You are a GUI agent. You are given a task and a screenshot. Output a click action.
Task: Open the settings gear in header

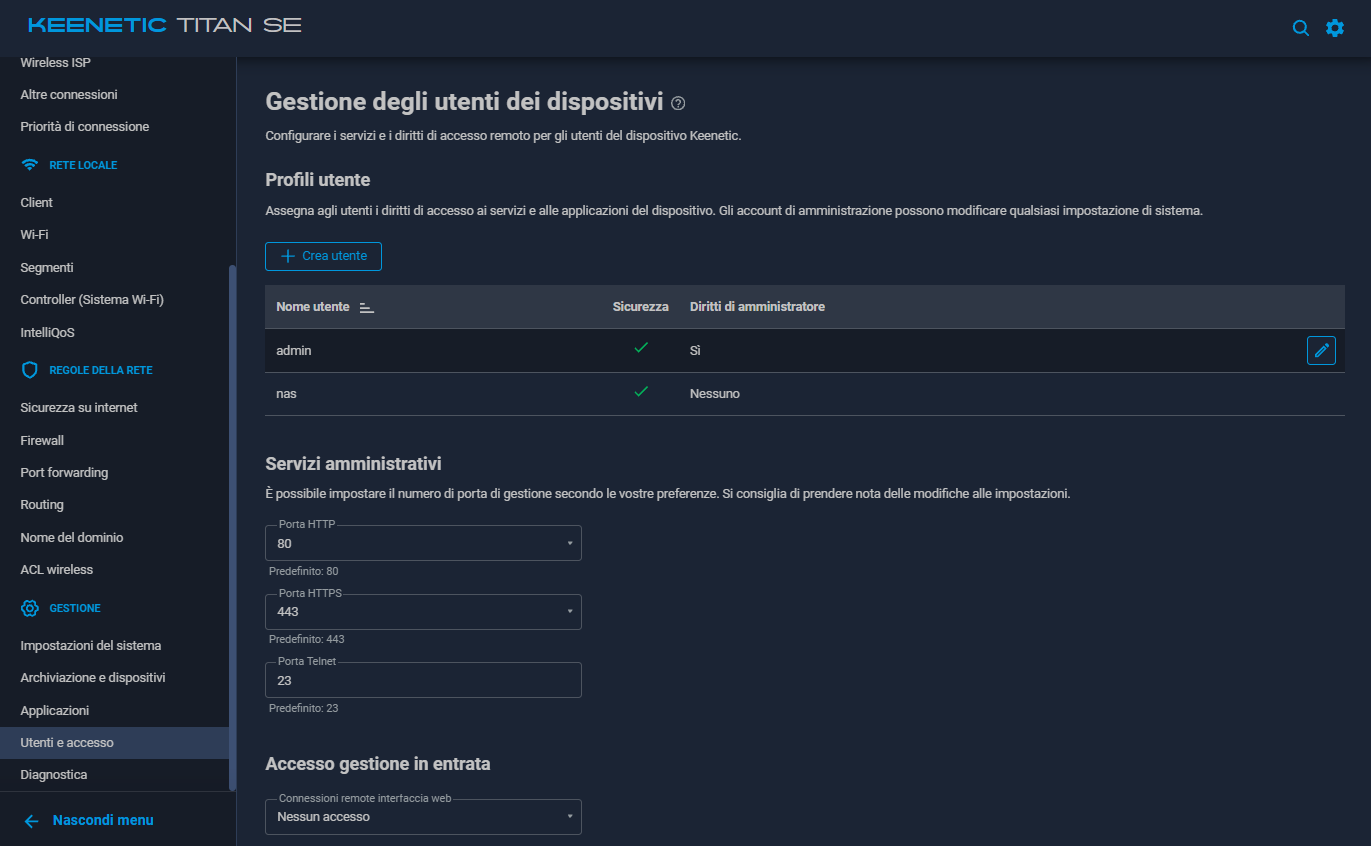(x=1335, y=28)
